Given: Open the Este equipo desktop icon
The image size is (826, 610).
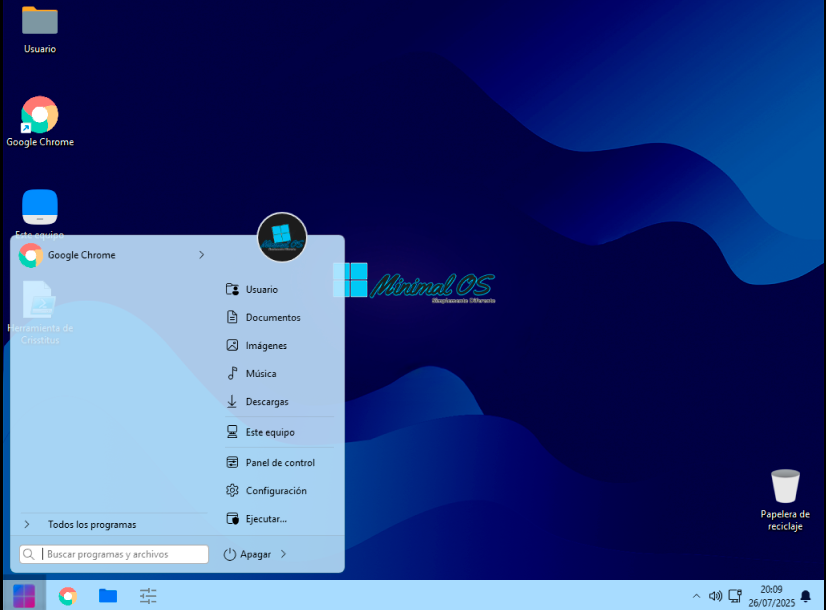Looking at the screenshot, I should 40,214.
